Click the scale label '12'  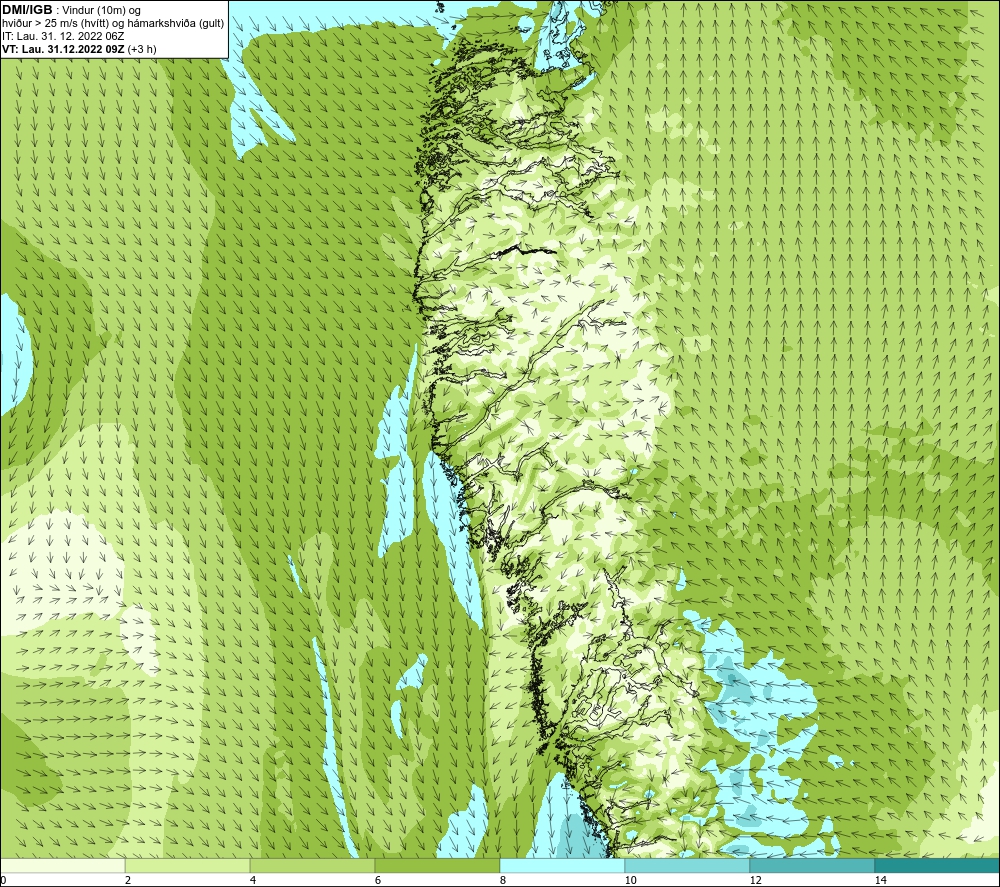(x=755, y=880)
